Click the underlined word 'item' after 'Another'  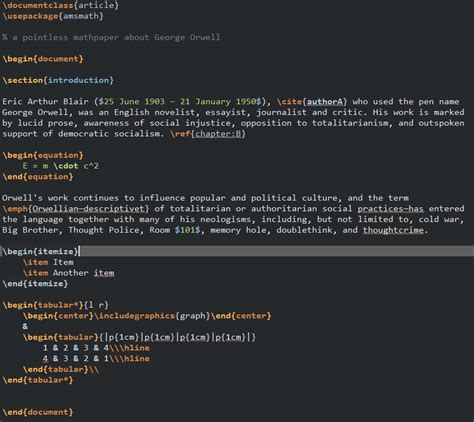(x=104, y=273)
